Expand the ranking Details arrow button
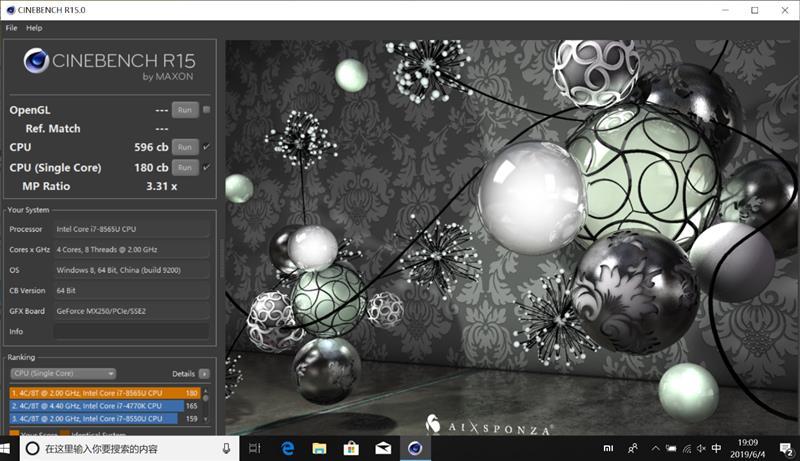This screenshot has width=800, height=461. coord(204,374)
